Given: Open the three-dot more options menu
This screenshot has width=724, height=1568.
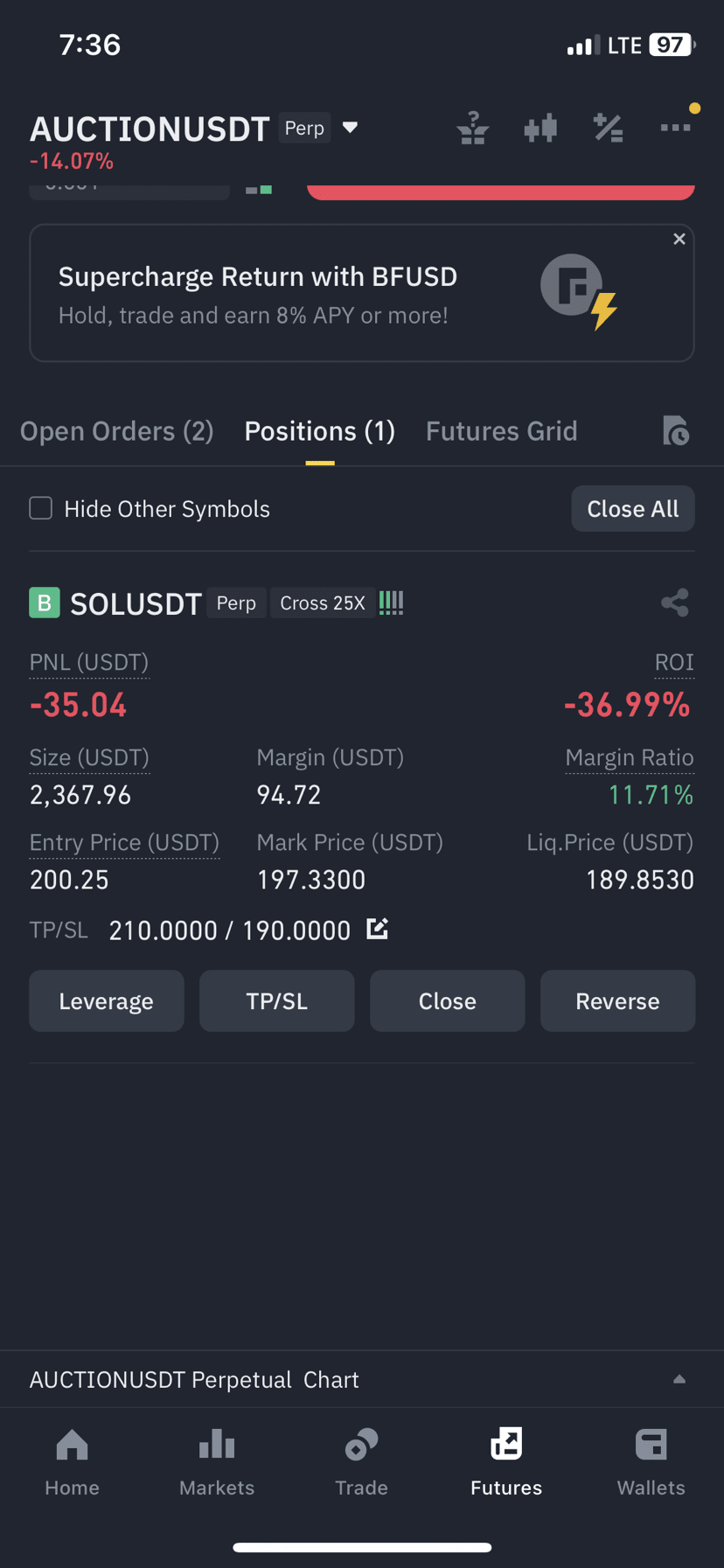Looking at the screenshot, I should pyautogui.click(x=675, y=128).
